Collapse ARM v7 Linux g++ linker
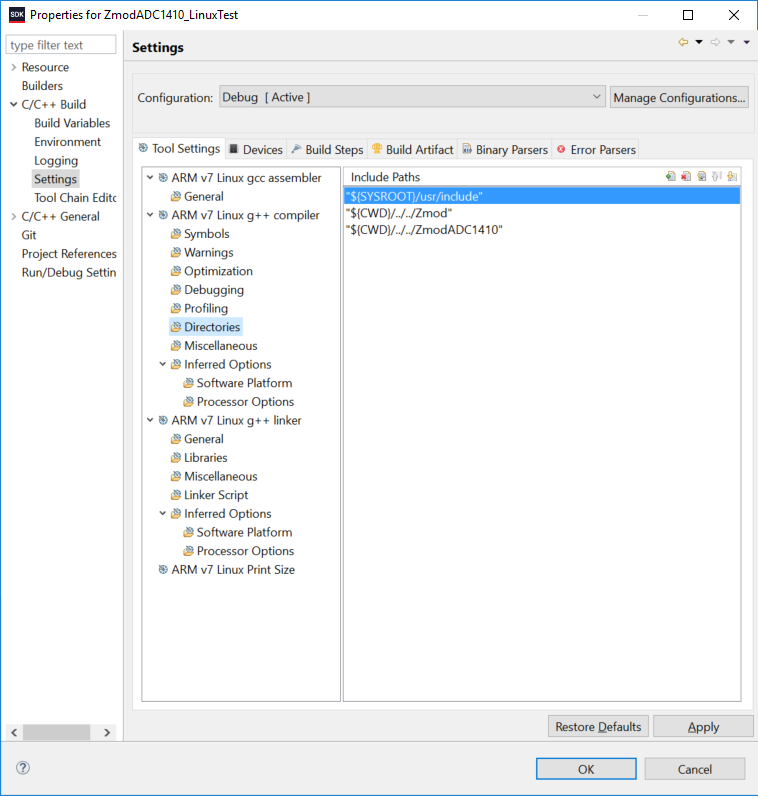 click(150, 420)
